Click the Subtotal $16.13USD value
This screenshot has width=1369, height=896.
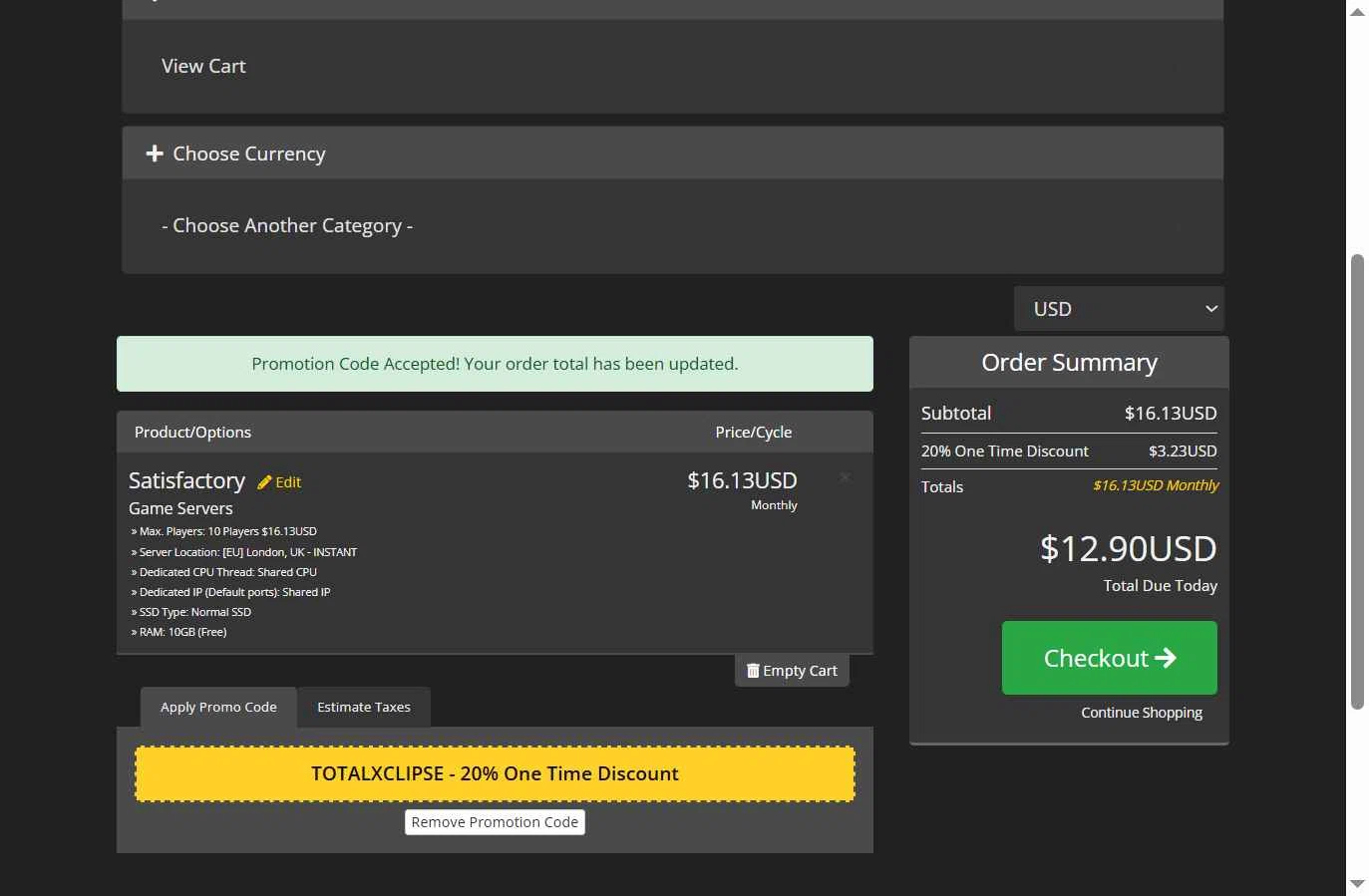click(1171, 413)
